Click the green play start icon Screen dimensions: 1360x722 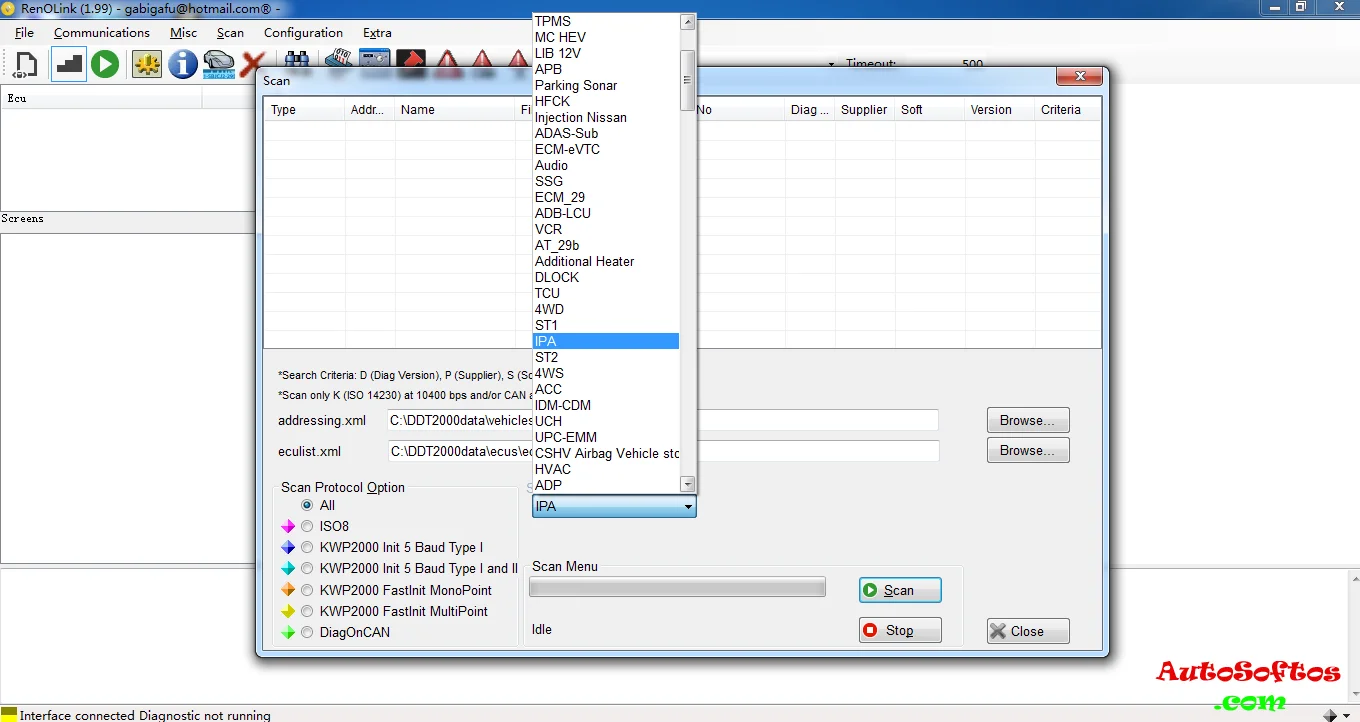pyautogui.click(x=105, y=65)
